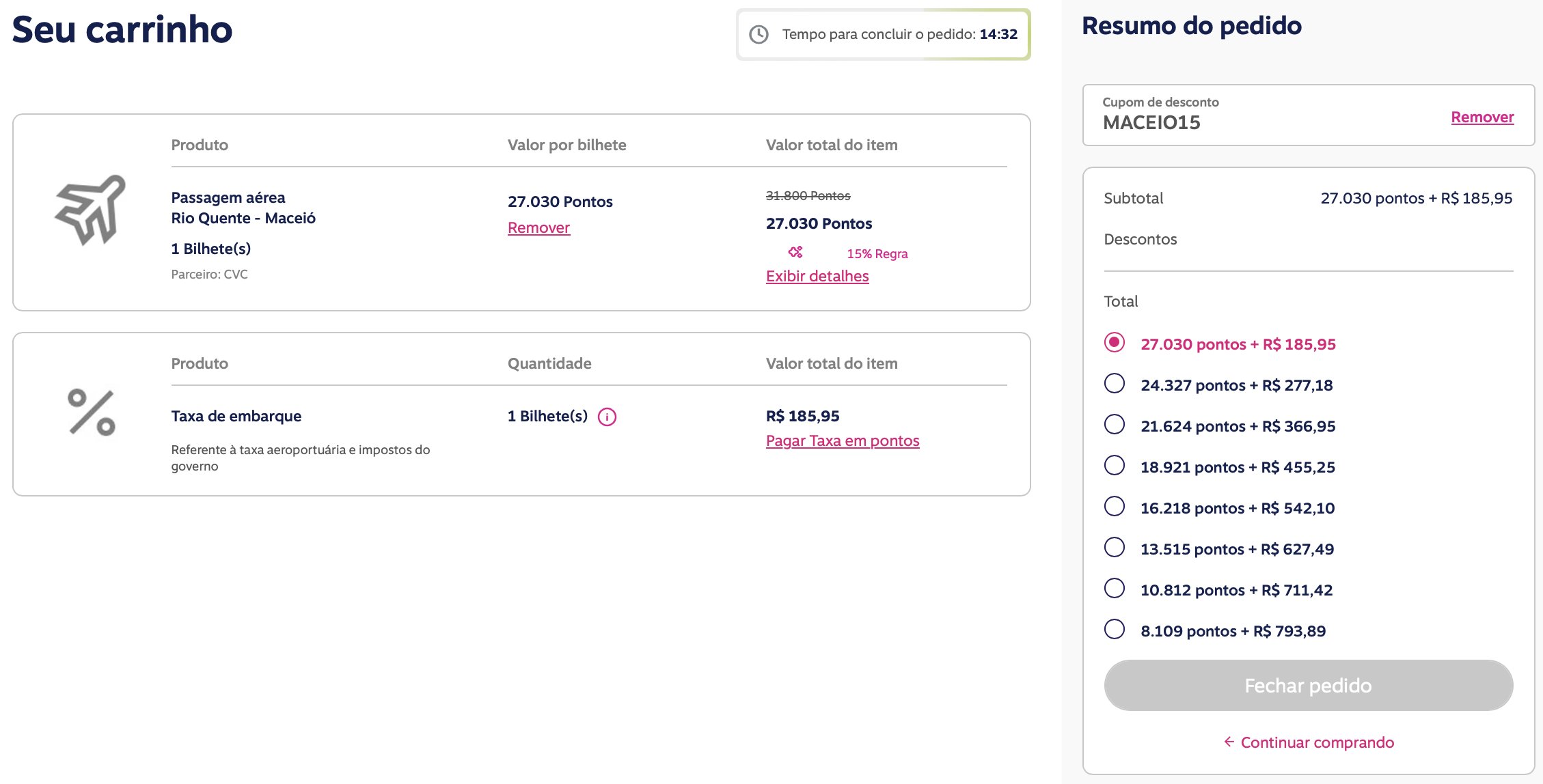
Task: Open info icon next to 1 Bilhete(s)
Action: point(607,417)
